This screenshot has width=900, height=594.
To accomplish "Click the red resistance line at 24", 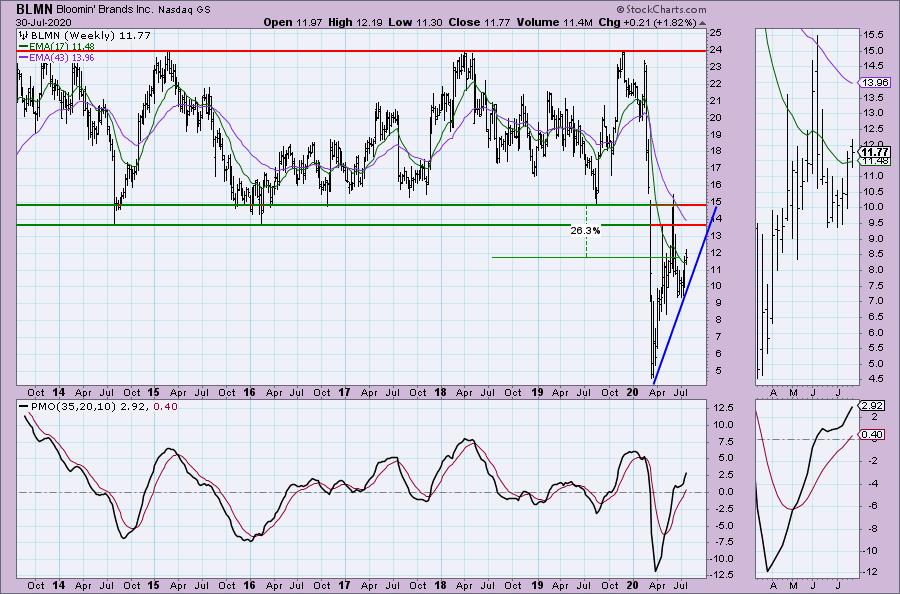I will click(362, 51).
